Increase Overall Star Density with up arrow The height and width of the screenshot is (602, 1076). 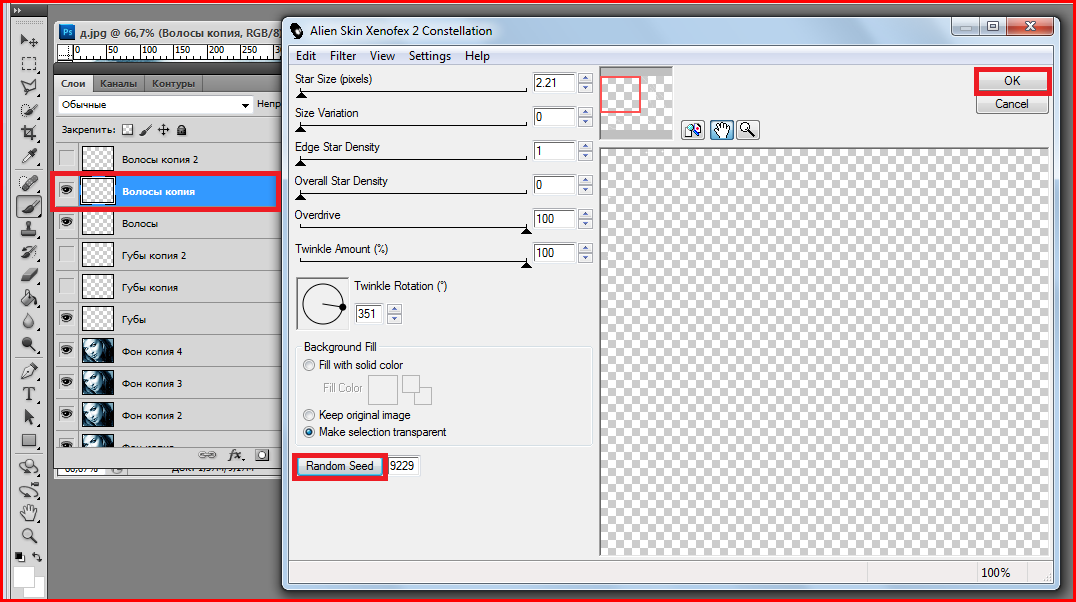pos(585,181)
